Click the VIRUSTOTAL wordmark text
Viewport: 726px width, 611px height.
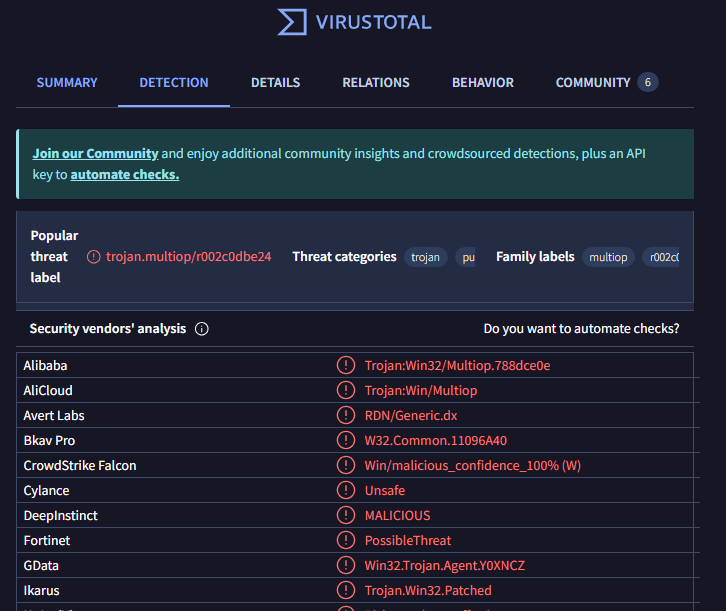tap(374, 22)
